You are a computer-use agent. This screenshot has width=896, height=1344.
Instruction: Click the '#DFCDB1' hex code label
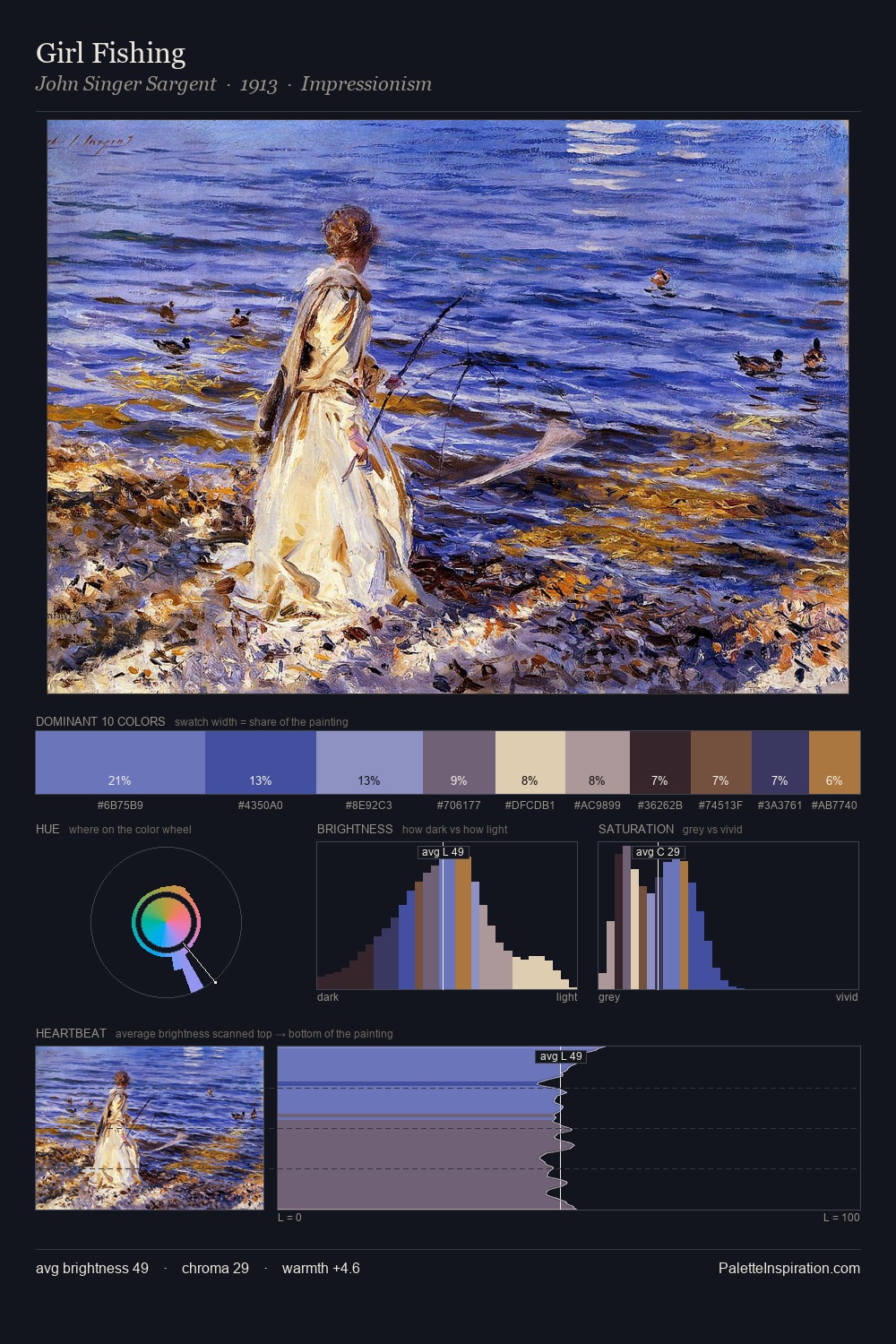coord(530,806)
